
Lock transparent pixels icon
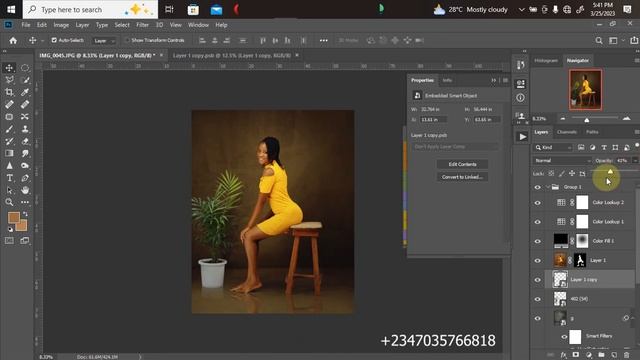[551, 173]
